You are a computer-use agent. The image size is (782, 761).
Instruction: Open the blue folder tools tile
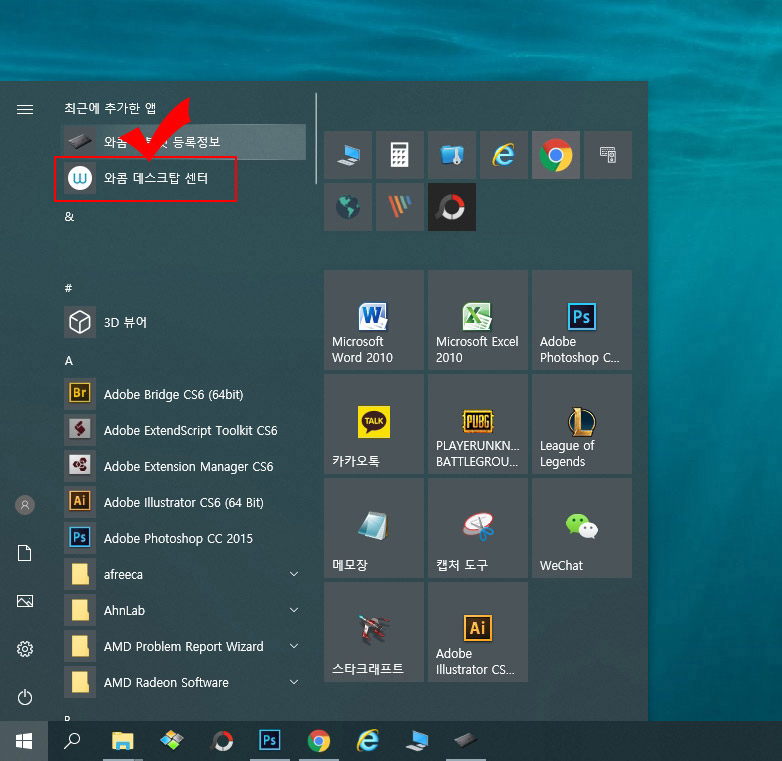coord(452,155)
